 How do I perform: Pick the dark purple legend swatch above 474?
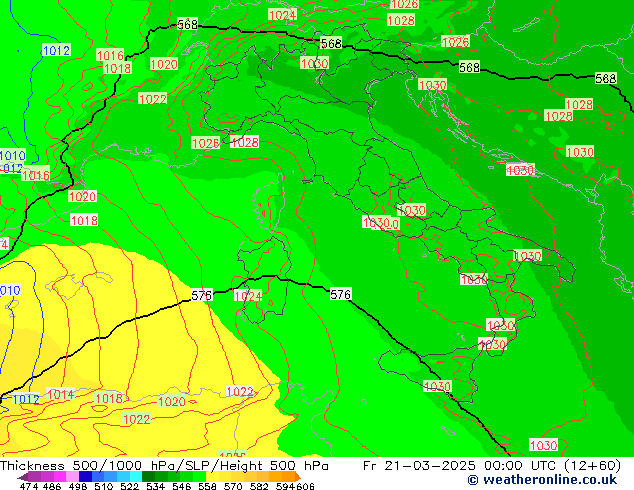[34, 476]
